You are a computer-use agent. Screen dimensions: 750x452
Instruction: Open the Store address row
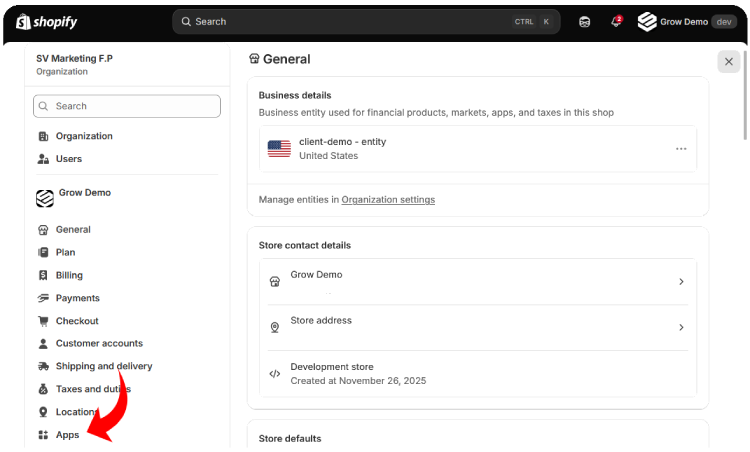[478, 328]
